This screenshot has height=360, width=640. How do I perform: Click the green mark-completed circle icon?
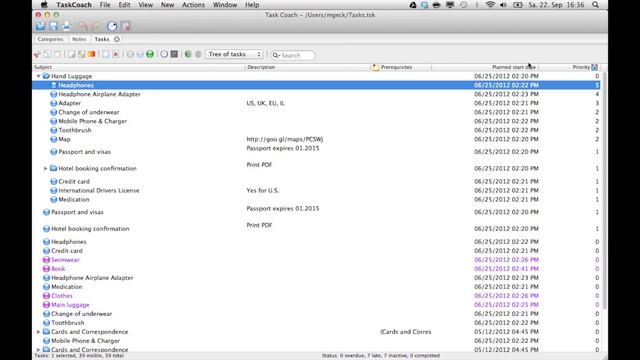click(150, 54)
